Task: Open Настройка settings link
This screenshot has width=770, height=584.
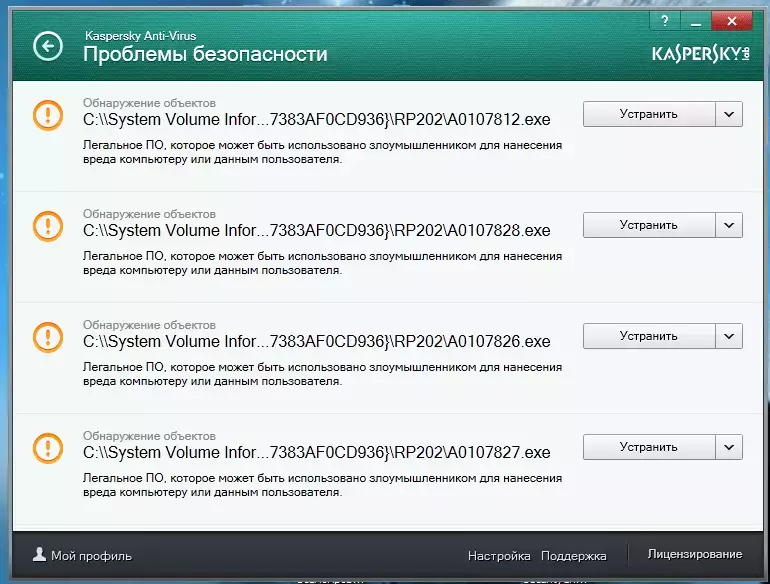Action: coord(499,556)
